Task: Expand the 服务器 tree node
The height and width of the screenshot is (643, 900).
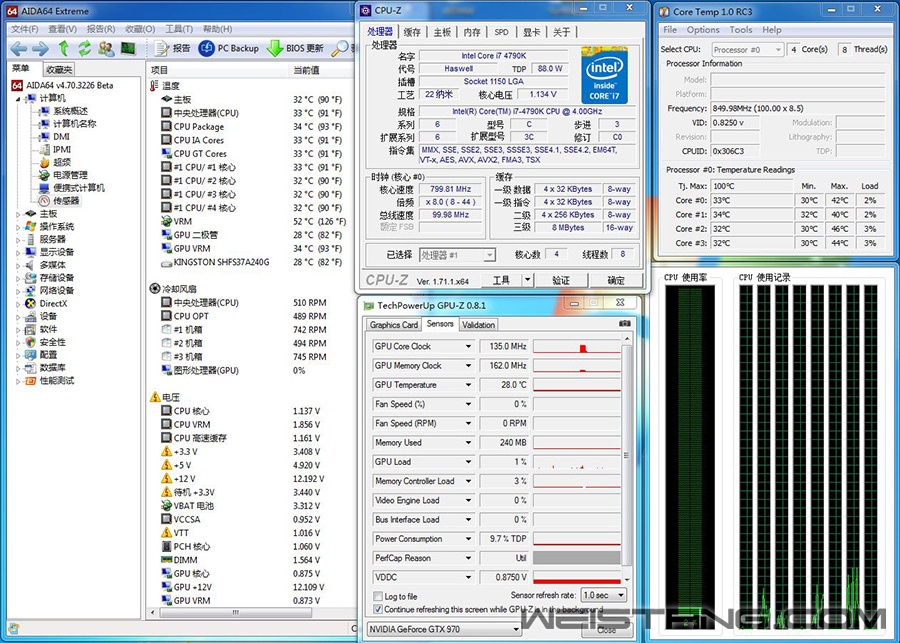Action: 18,239
